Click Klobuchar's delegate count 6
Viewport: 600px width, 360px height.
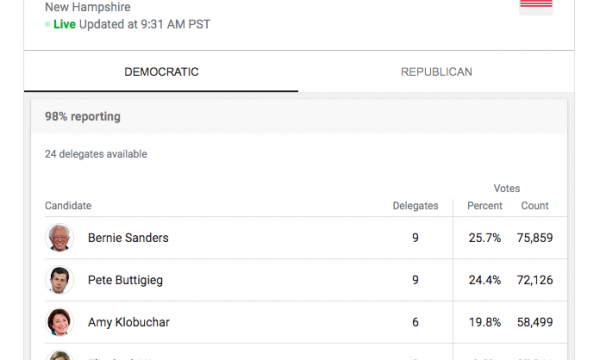click(415, 322)
